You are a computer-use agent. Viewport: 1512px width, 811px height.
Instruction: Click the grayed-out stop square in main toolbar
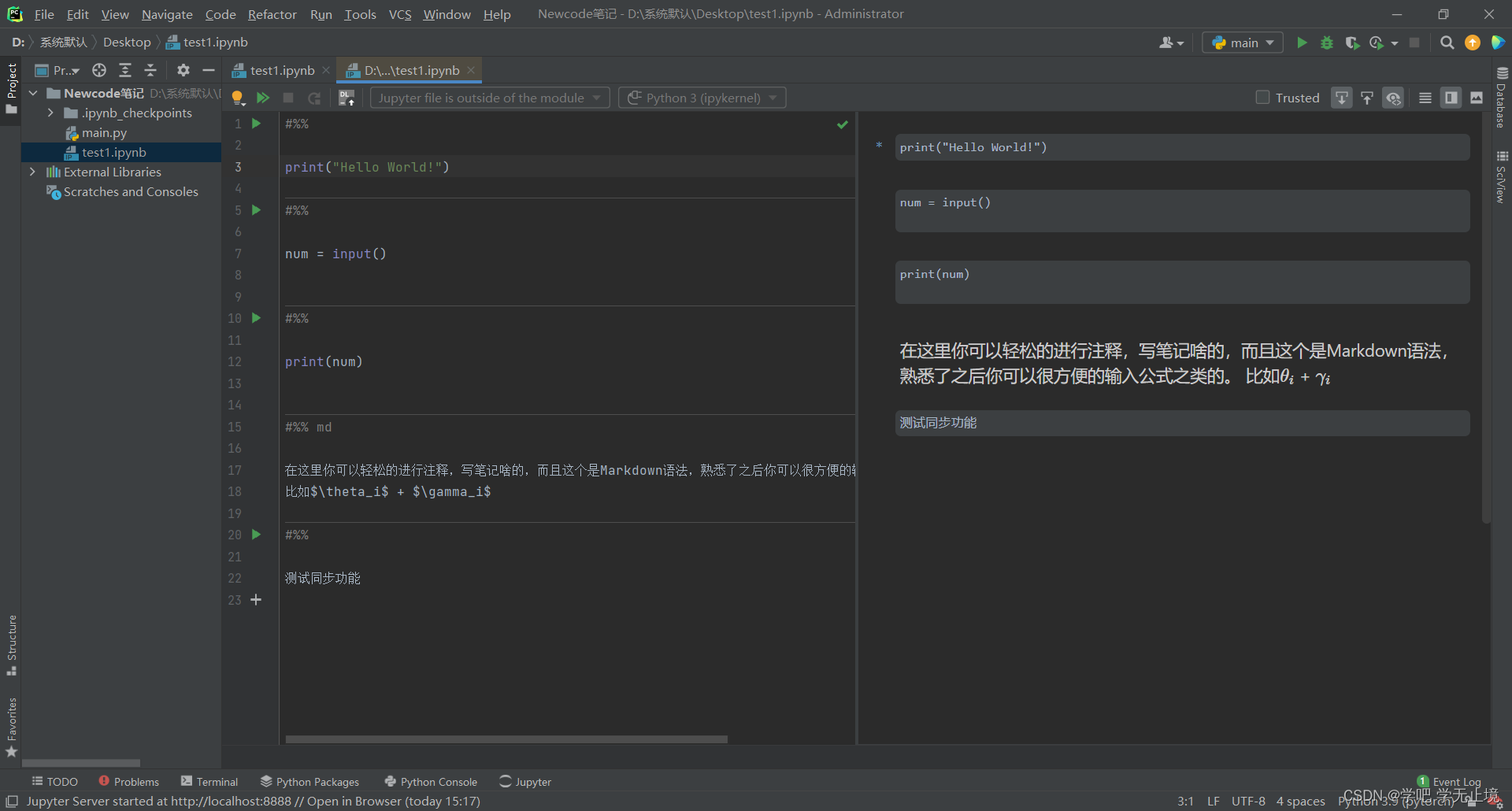[x=1414, y=43]
